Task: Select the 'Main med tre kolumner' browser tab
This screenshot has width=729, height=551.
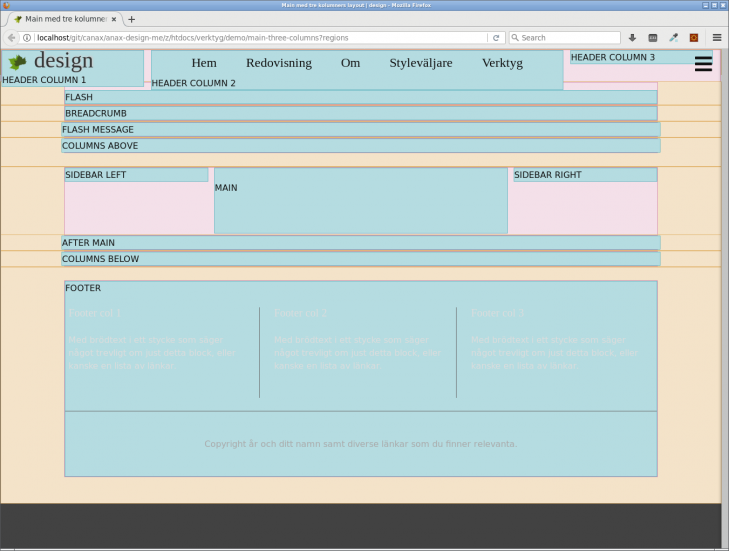Action: click(x=65, y=19)
